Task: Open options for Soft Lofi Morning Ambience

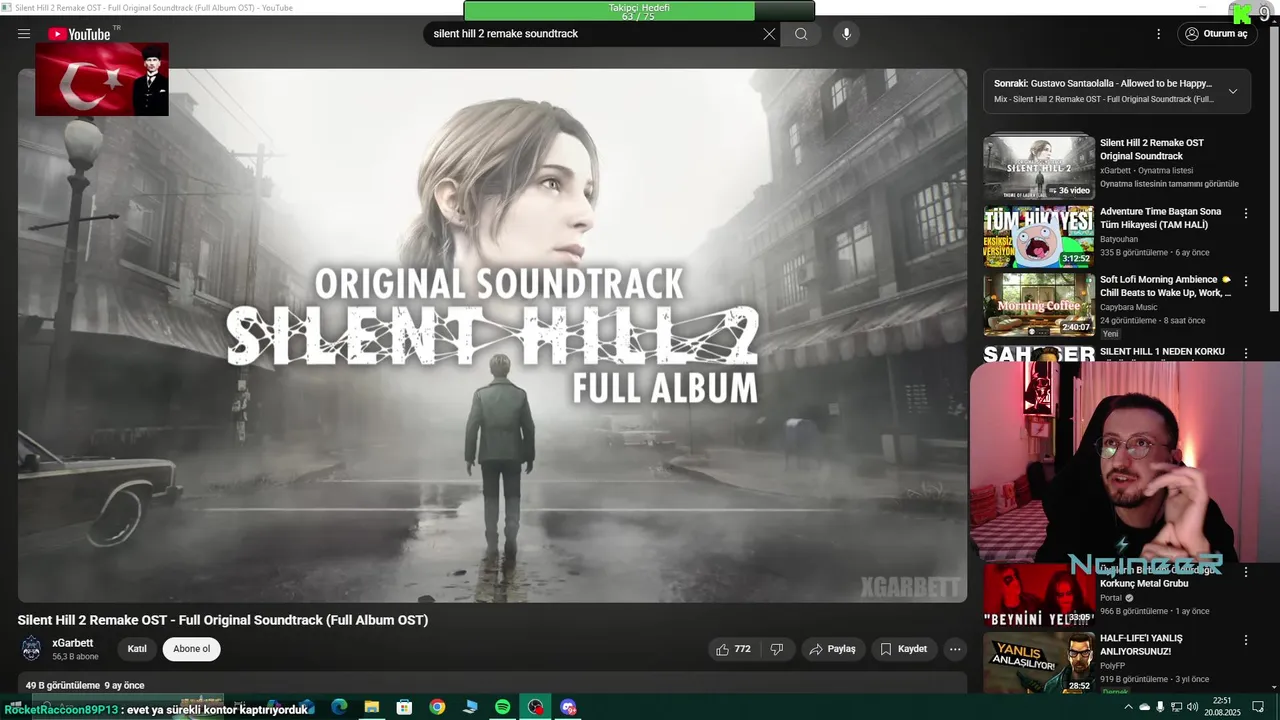Action: pos(1246,282)
